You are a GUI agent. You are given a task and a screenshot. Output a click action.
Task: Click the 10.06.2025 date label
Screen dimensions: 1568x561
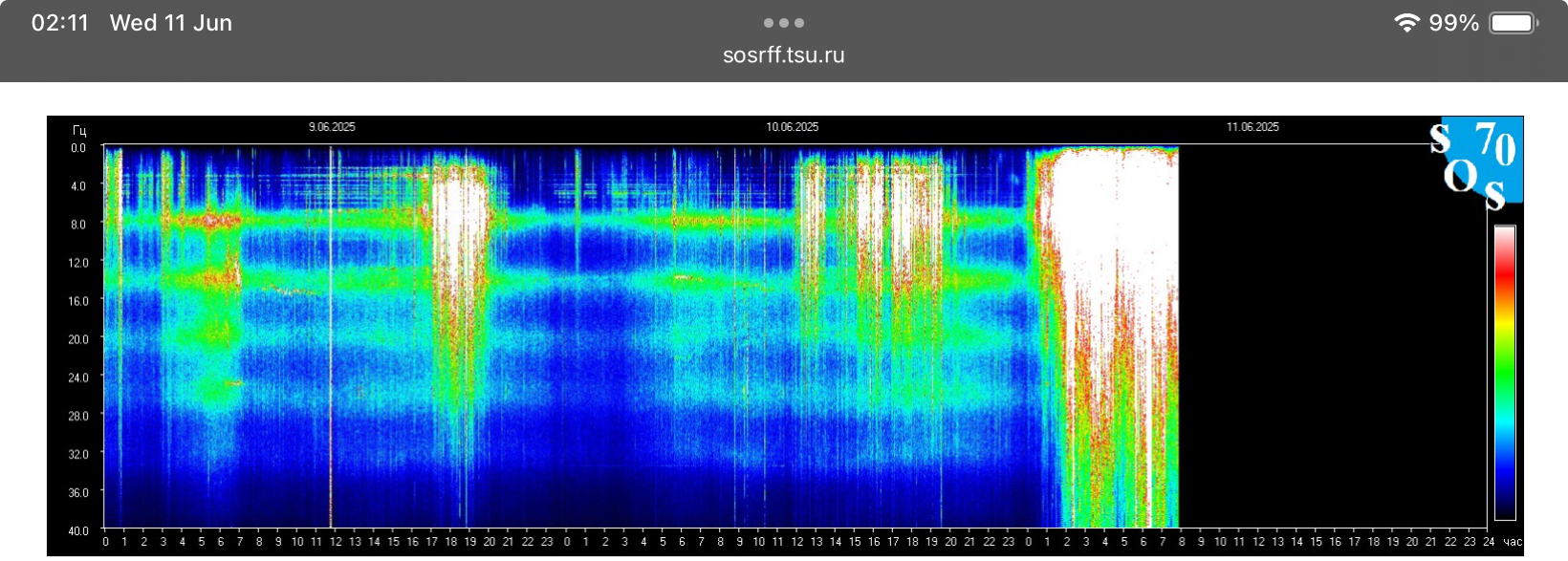pyautogui.click(x=793, y=127)
